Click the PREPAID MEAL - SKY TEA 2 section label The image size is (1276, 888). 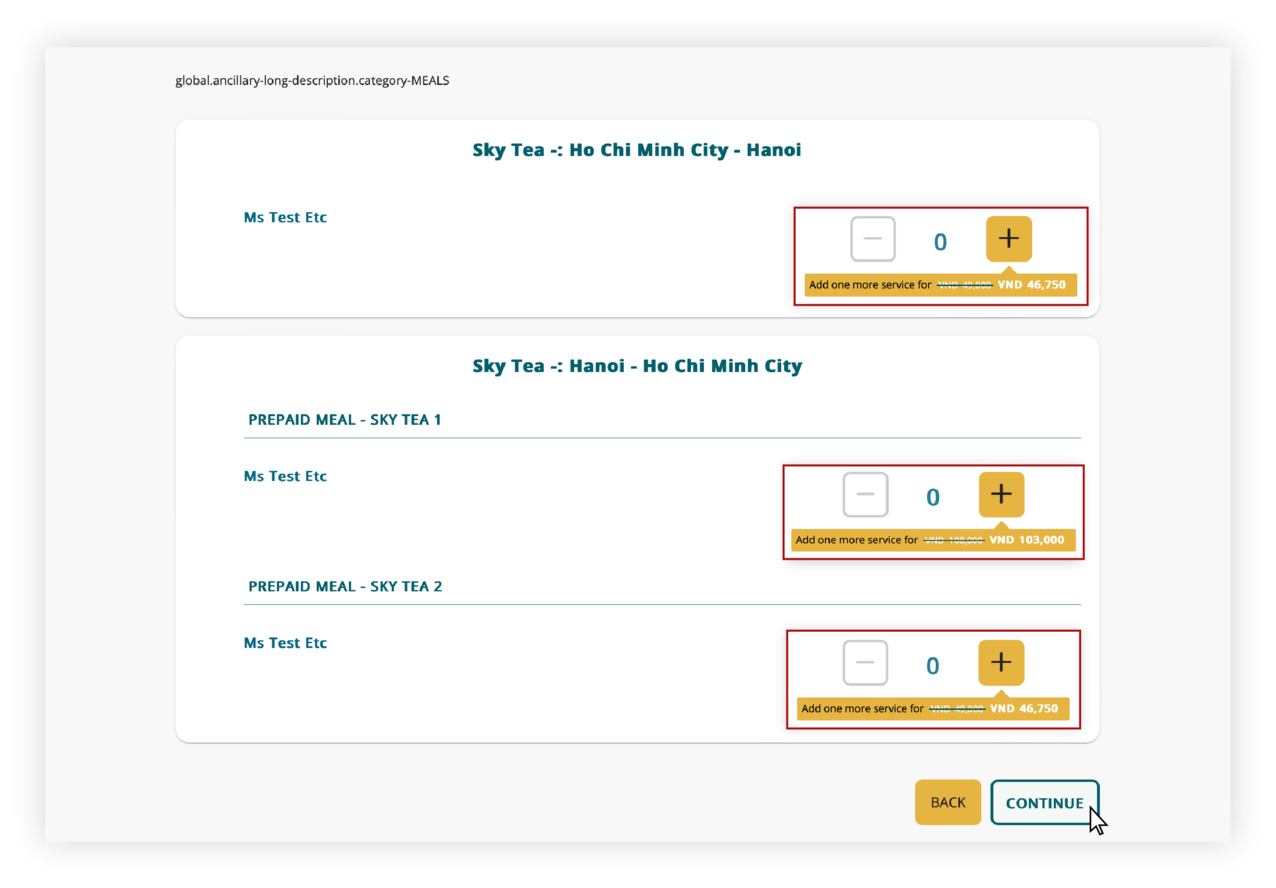[344, 586]
